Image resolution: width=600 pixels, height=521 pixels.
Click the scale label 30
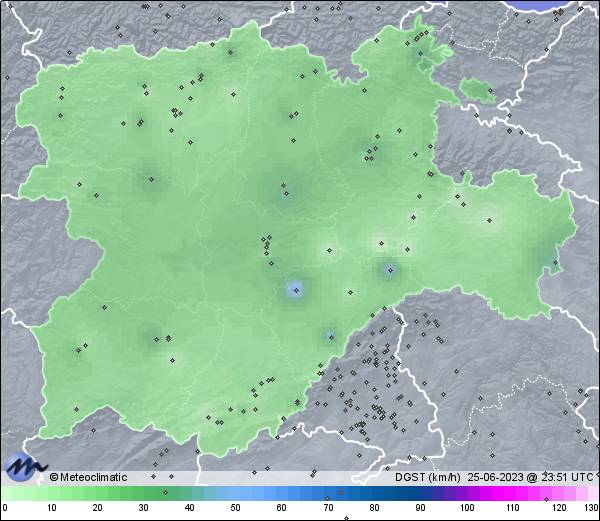(143, 508)
